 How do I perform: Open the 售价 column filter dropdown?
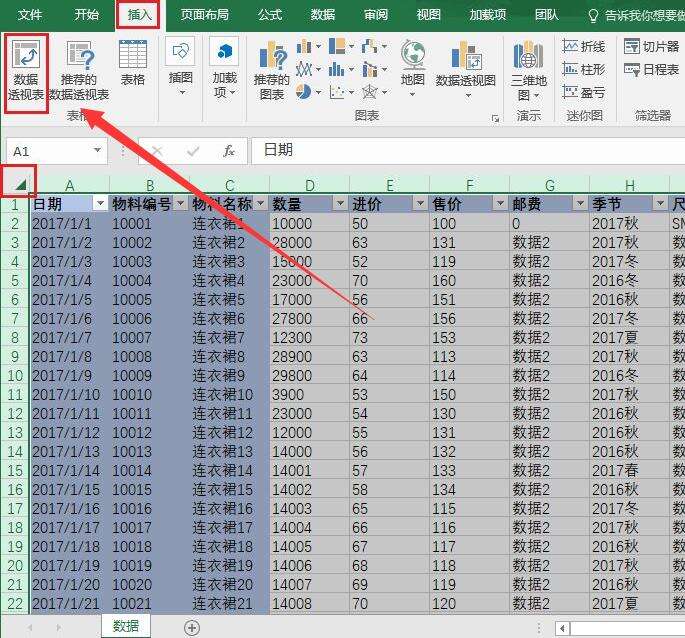pos(500,204)
